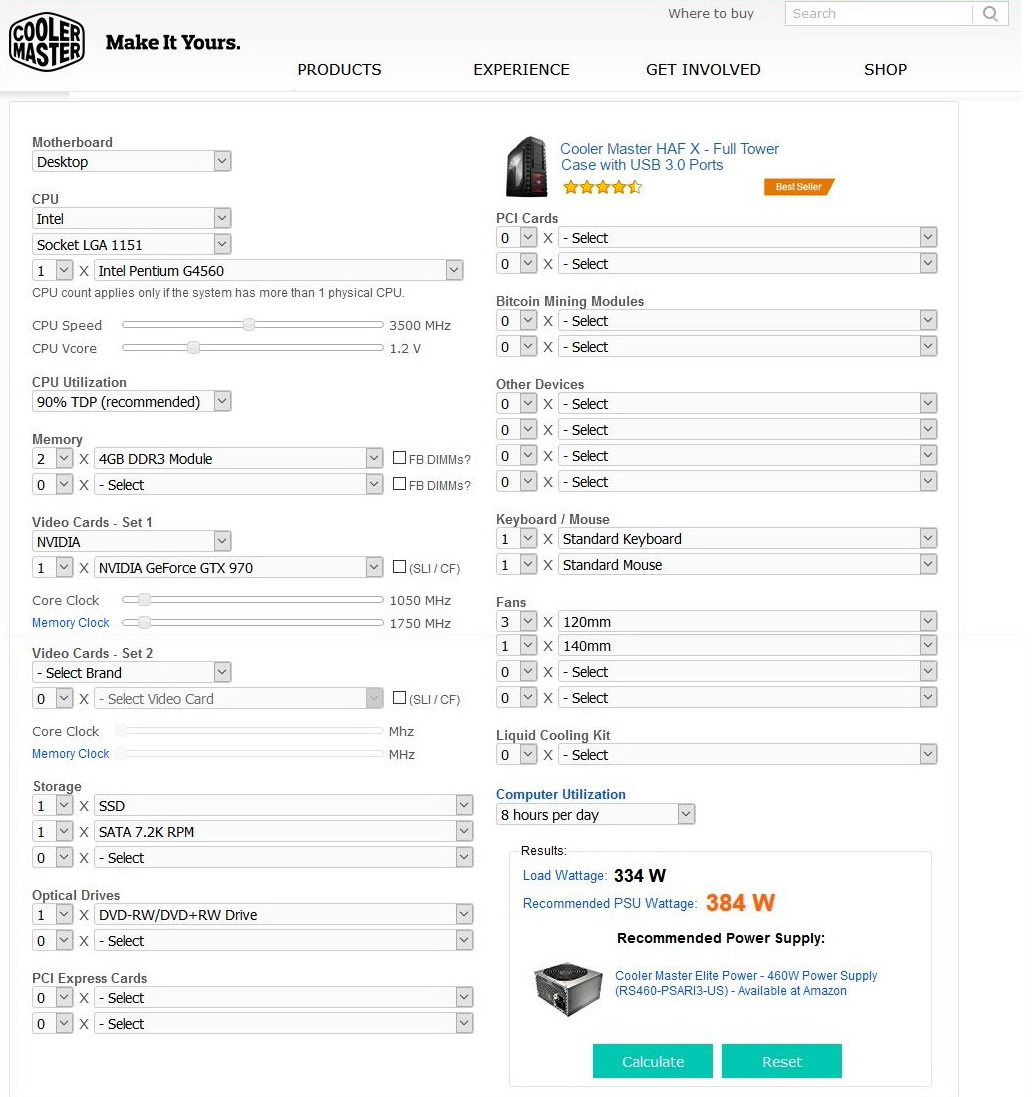Expand the CPU Utilization dropdown
Screen dimensions: 1035x1097
(x=132, y=401)
